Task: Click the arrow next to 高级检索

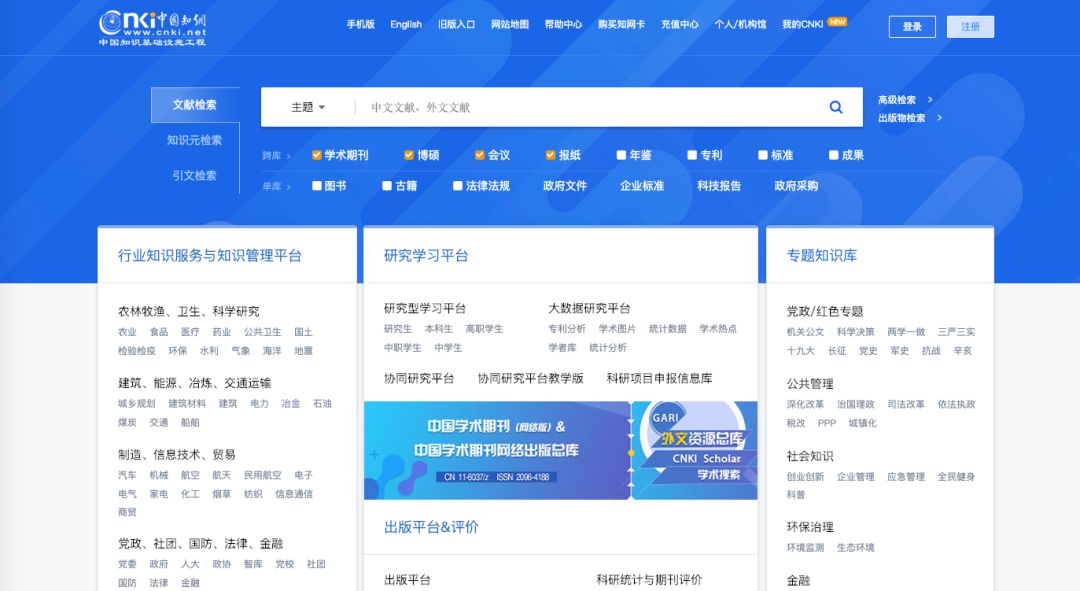Action: (x=930, y=100)
